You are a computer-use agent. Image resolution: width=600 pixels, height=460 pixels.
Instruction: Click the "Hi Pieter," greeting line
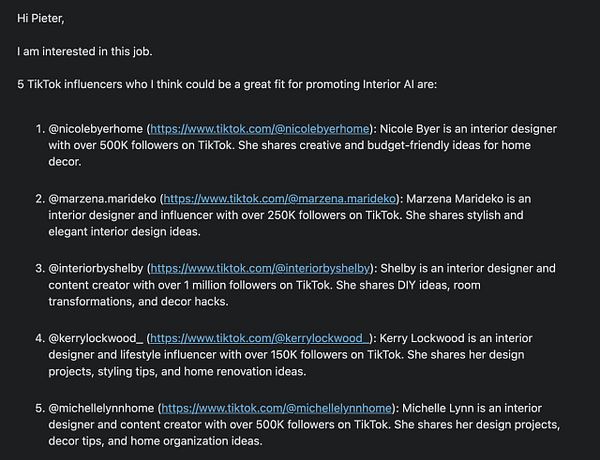pos(47,17)
